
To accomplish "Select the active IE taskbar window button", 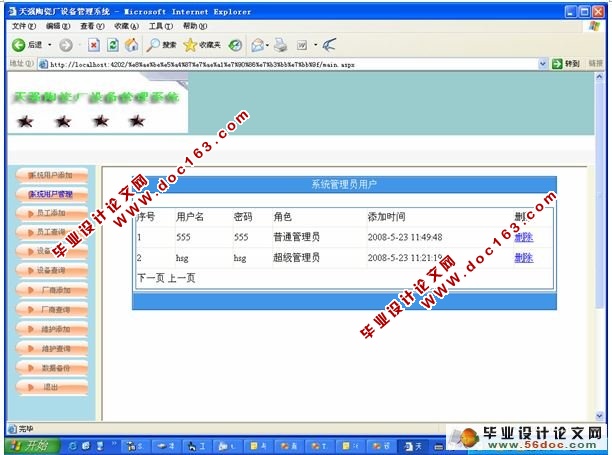I will tap(414, 446).
